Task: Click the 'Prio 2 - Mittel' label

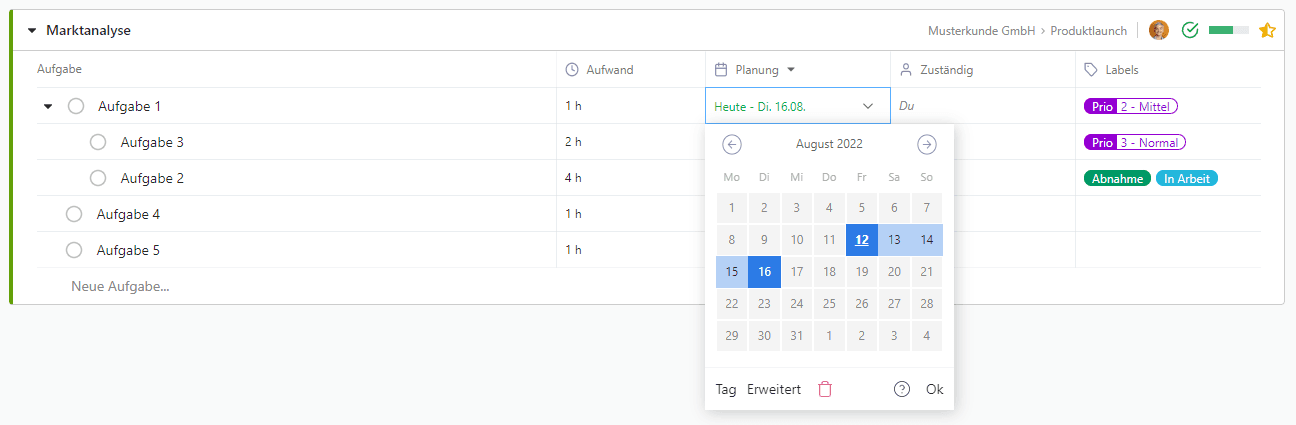Action: [1131, 106]
